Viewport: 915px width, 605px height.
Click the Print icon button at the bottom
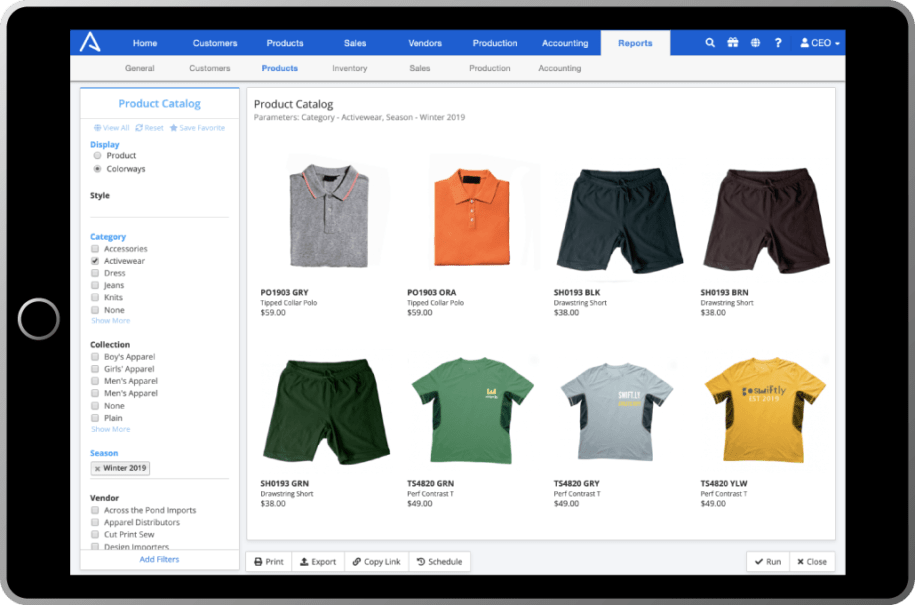[267, 561]
